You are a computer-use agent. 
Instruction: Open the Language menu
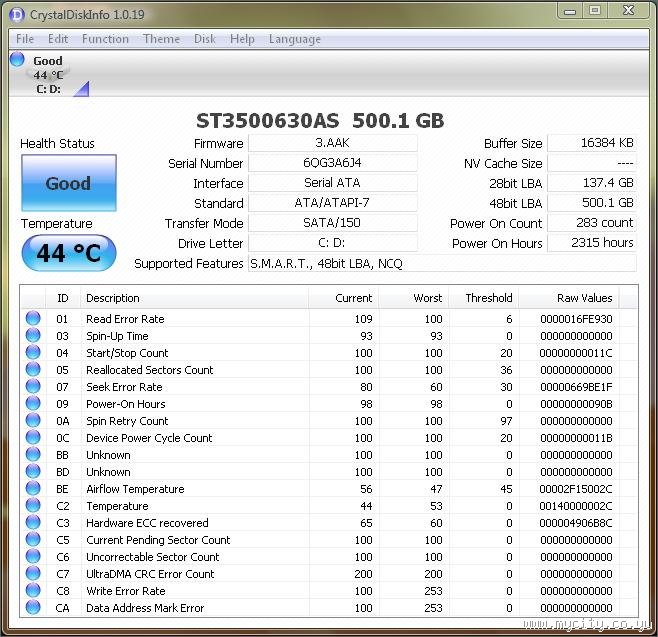tap(294, 39)
